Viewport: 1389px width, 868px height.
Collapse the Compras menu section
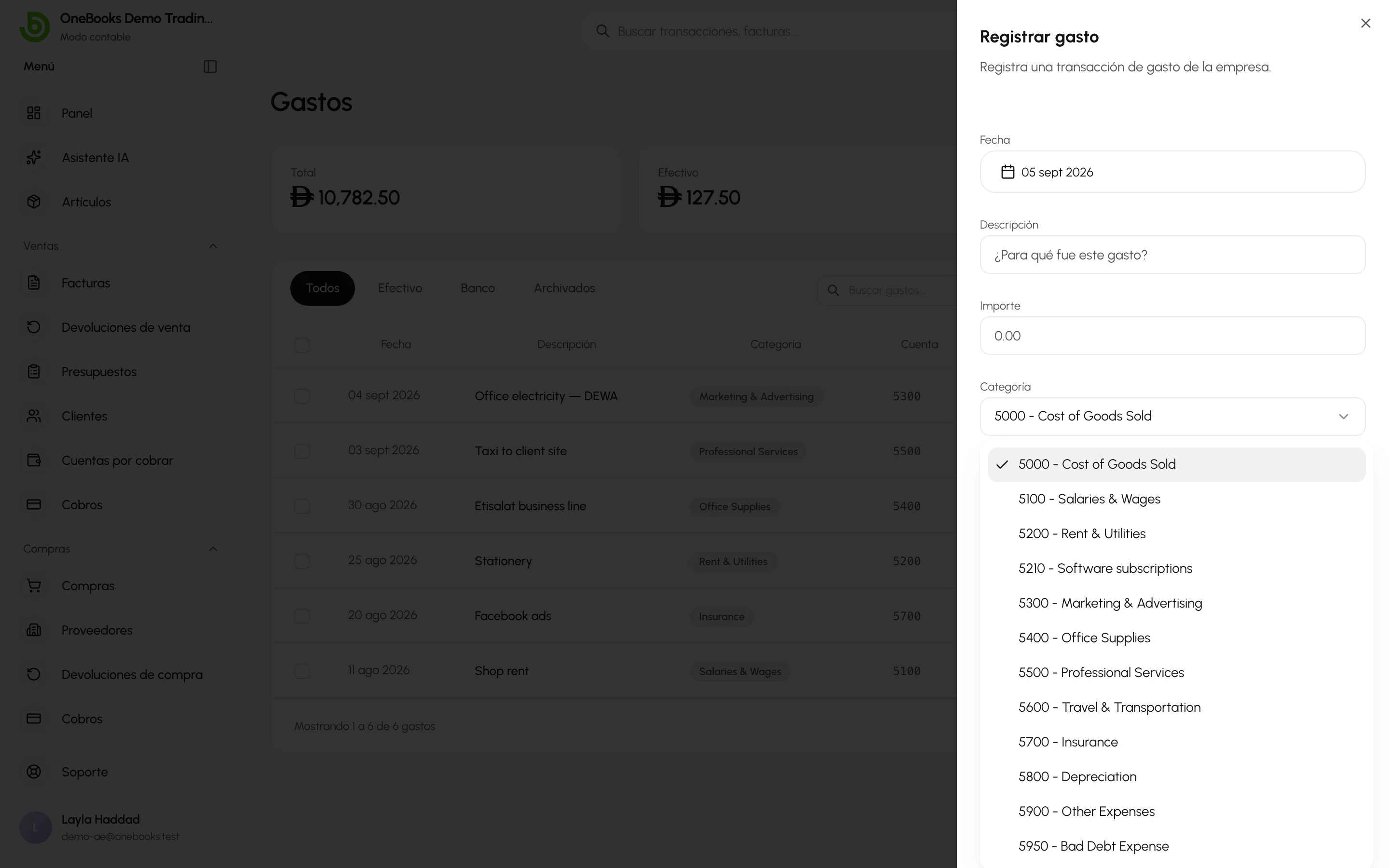point(213,548)
